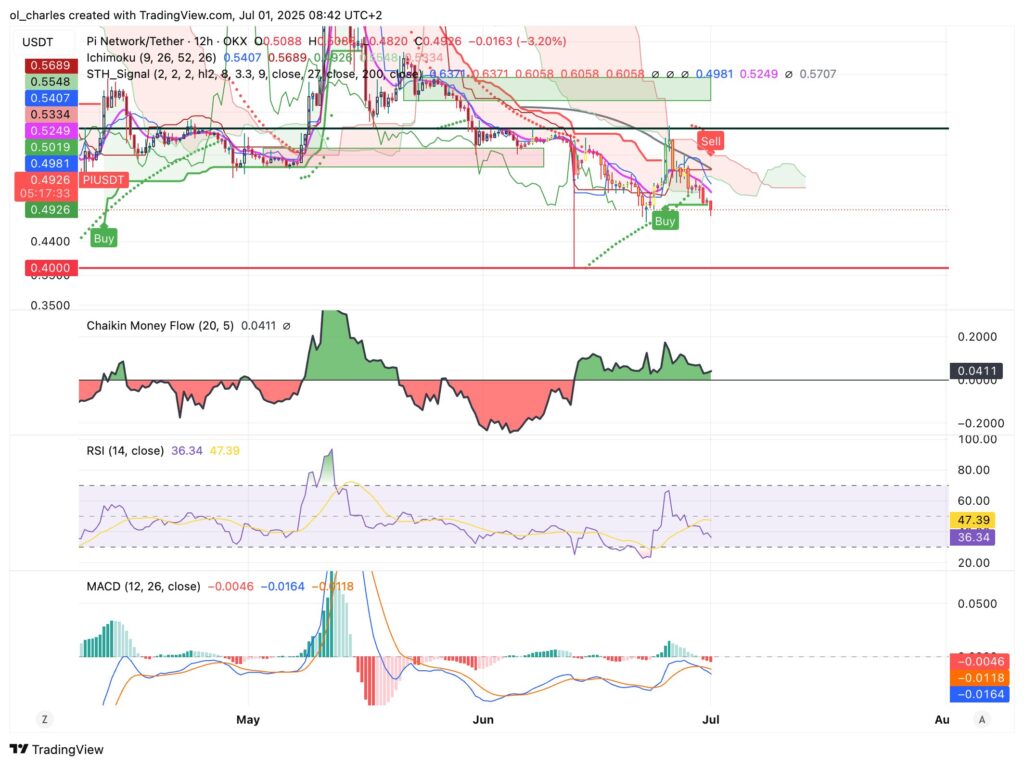The image size is (1024, 766).
Task: Click the Z scale shortcut on the time axis
Action: [x=43, y=719]
